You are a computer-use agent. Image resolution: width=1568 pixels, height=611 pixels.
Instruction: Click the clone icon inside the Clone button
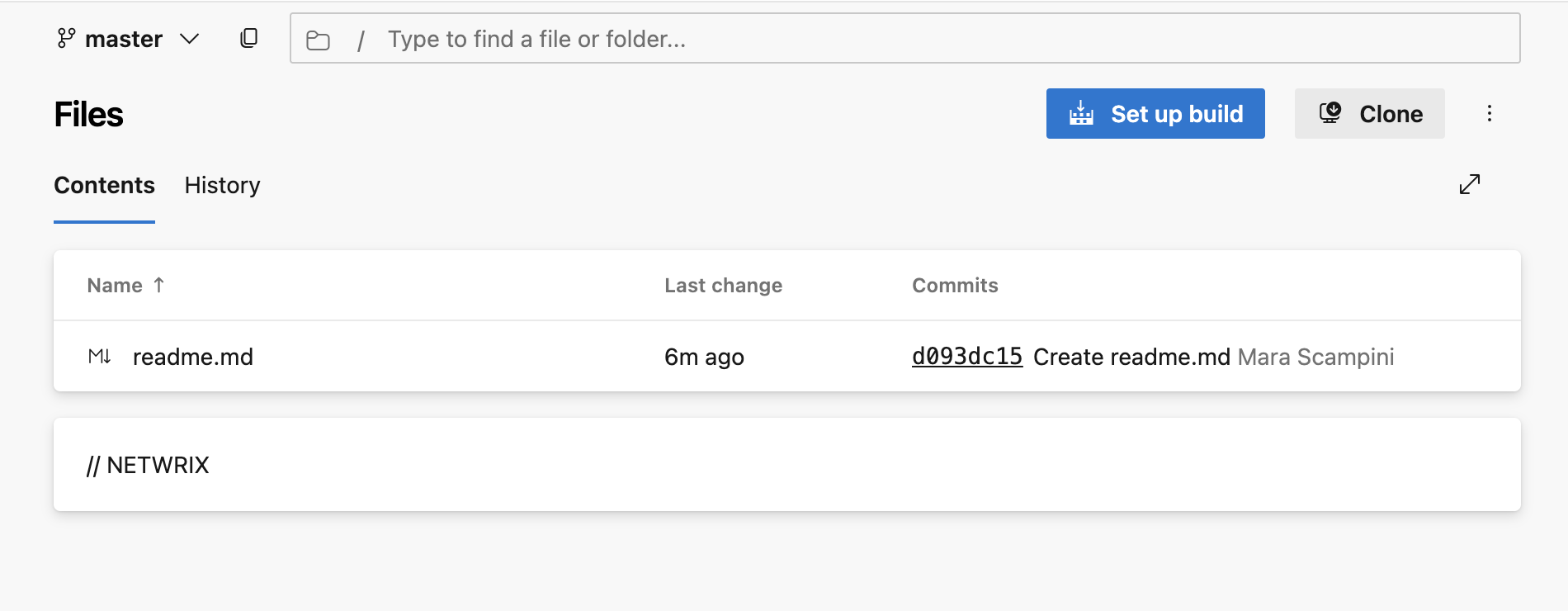[1330, 113]
